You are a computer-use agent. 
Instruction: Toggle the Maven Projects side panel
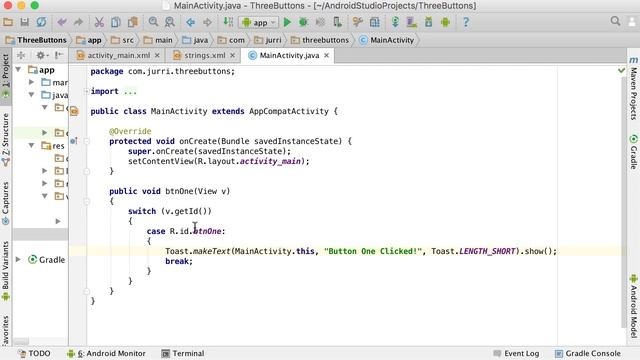[x=633, y=88]
